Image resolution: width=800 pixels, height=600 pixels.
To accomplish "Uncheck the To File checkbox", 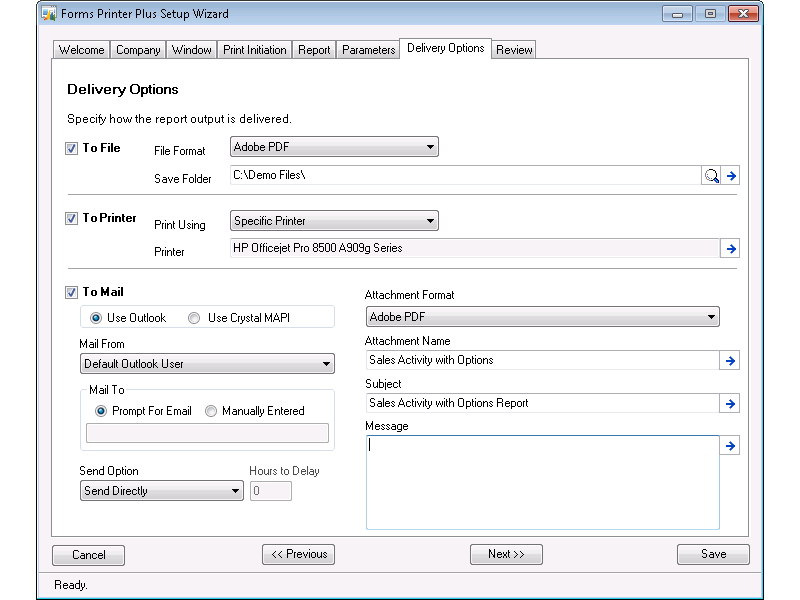I will click(71, 148).
